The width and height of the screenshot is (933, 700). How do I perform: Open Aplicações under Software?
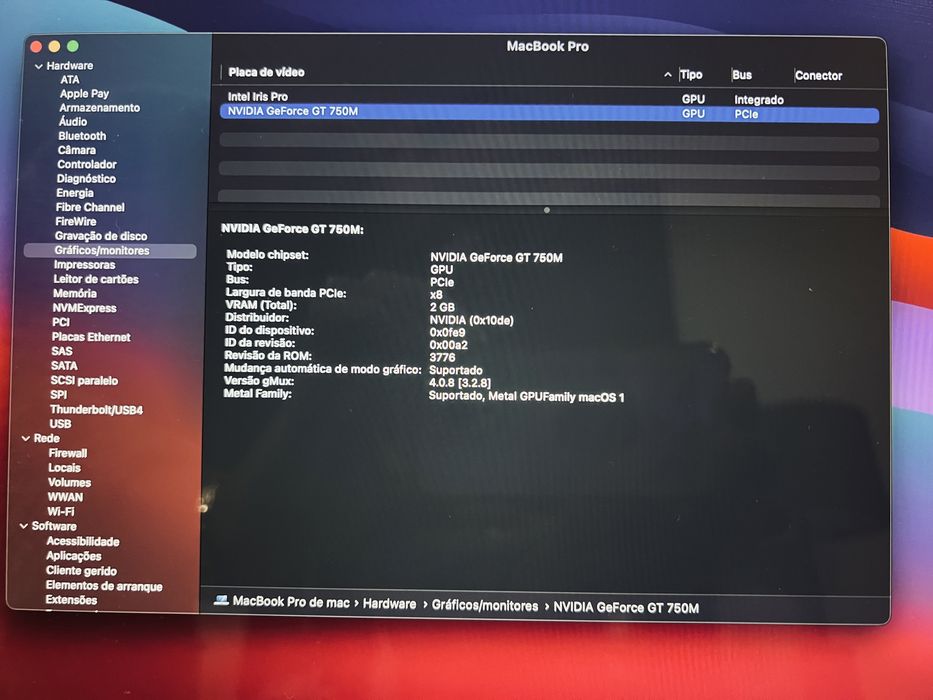[x=74, y=557]
